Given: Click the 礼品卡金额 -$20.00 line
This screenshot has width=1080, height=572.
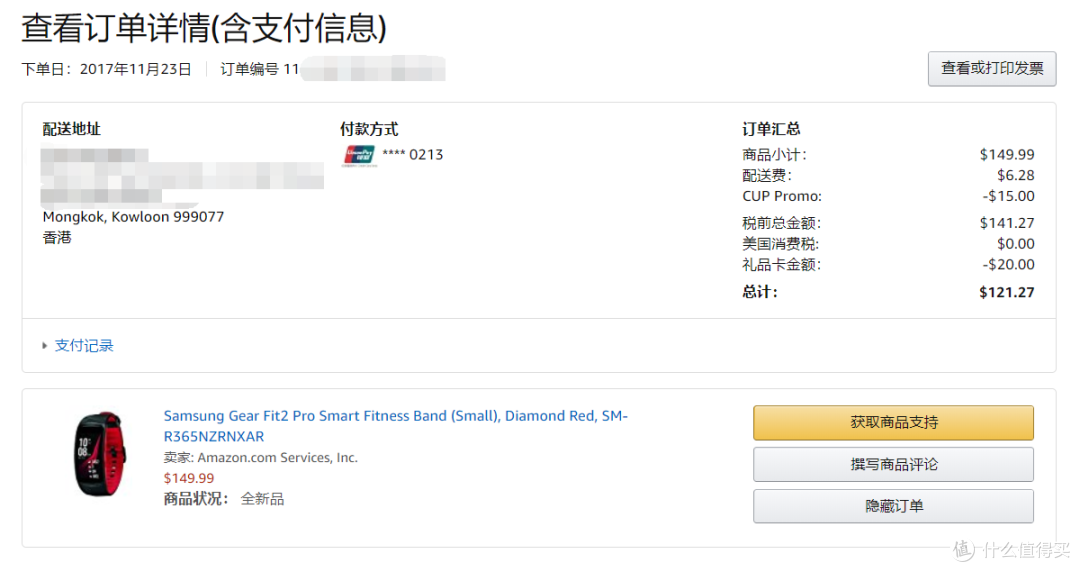Looking at the screenshot, I should tap(888, 265).
